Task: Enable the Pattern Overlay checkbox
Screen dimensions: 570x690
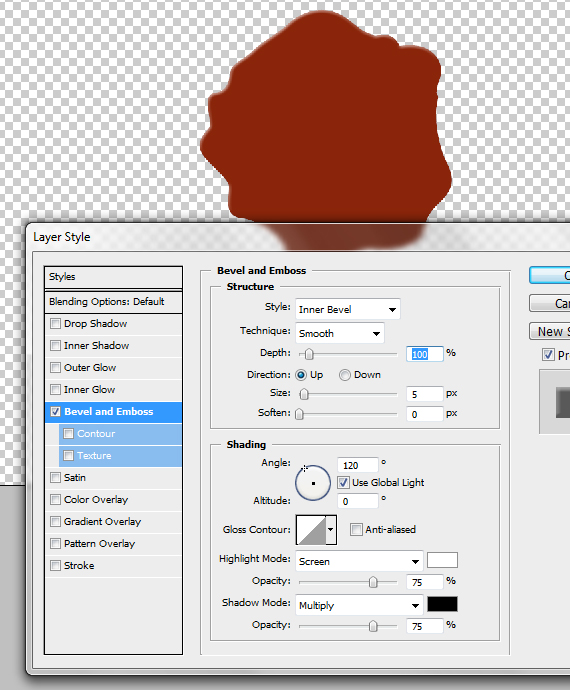Action: (55, 544)
